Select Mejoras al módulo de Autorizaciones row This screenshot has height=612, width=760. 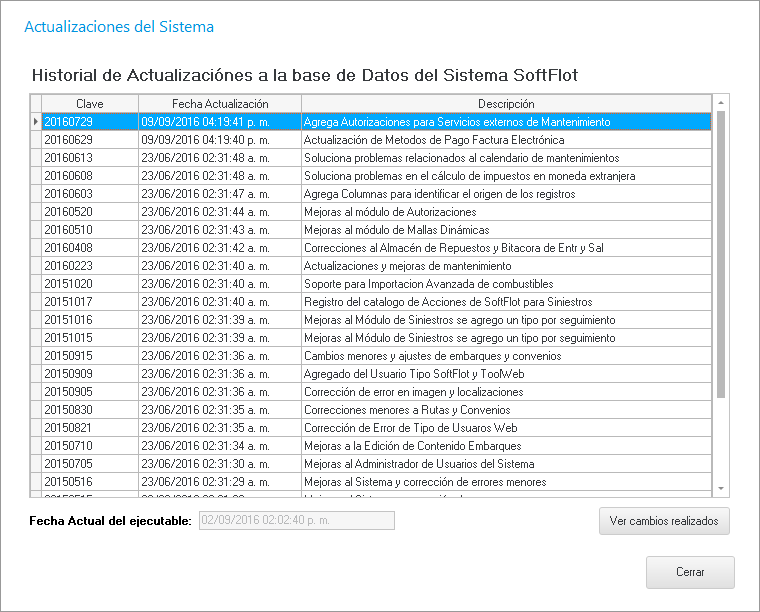(x=390, y=212)
